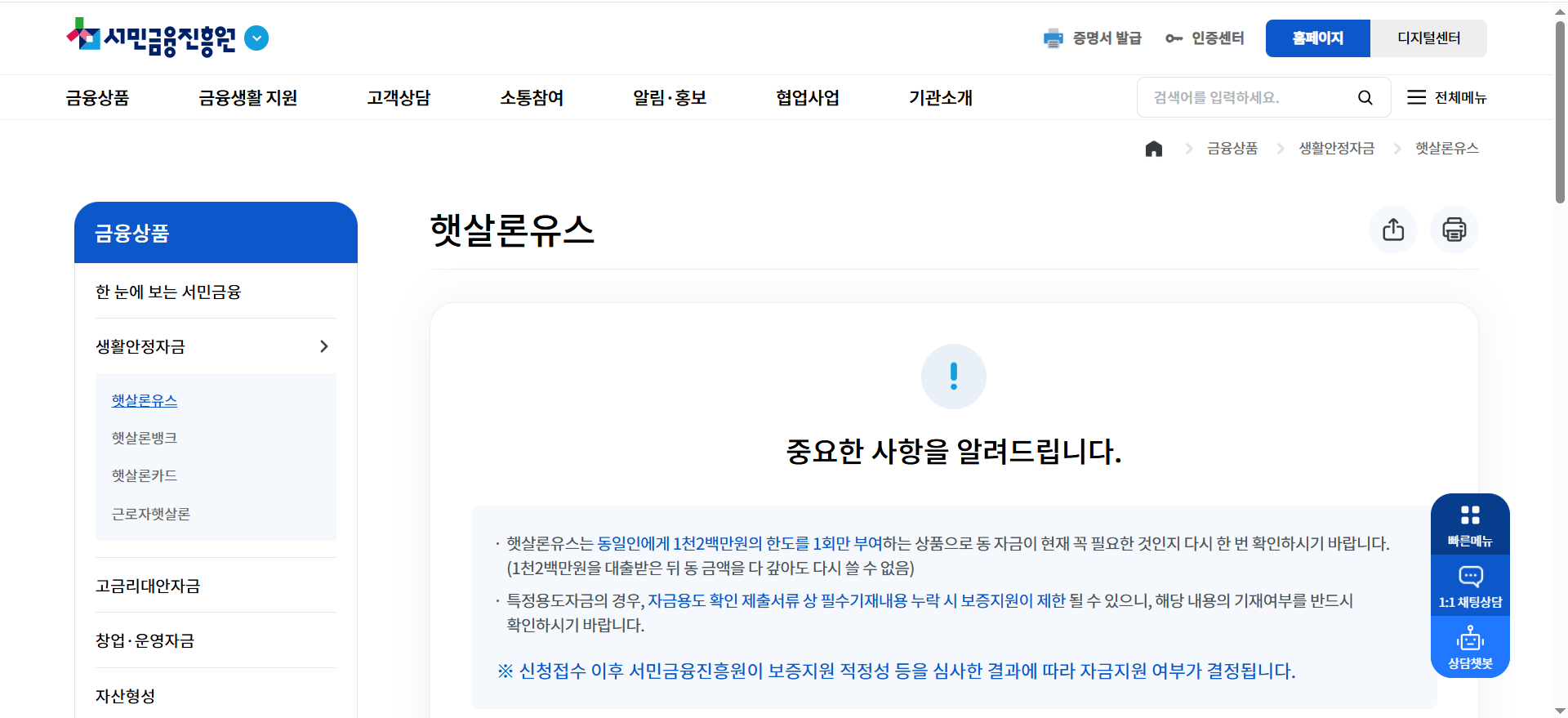Open the 협업사업 menu

[808, 98]
